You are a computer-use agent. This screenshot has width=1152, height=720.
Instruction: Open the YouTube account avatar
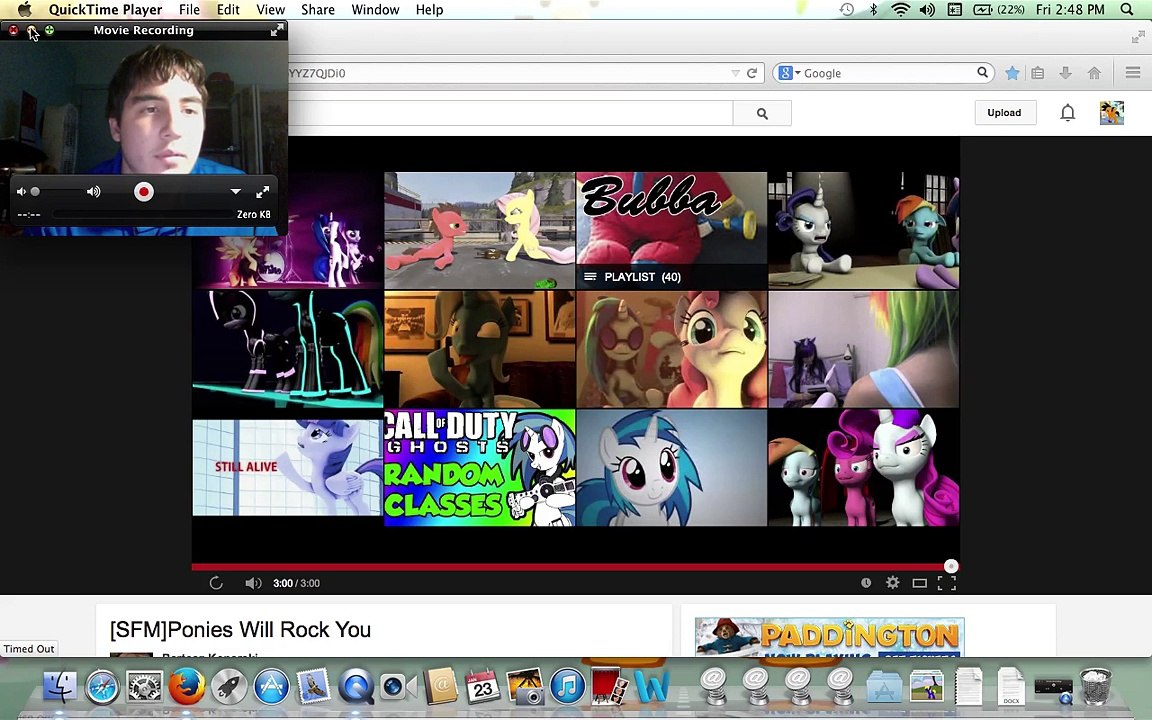click(x=1112, y=112)
